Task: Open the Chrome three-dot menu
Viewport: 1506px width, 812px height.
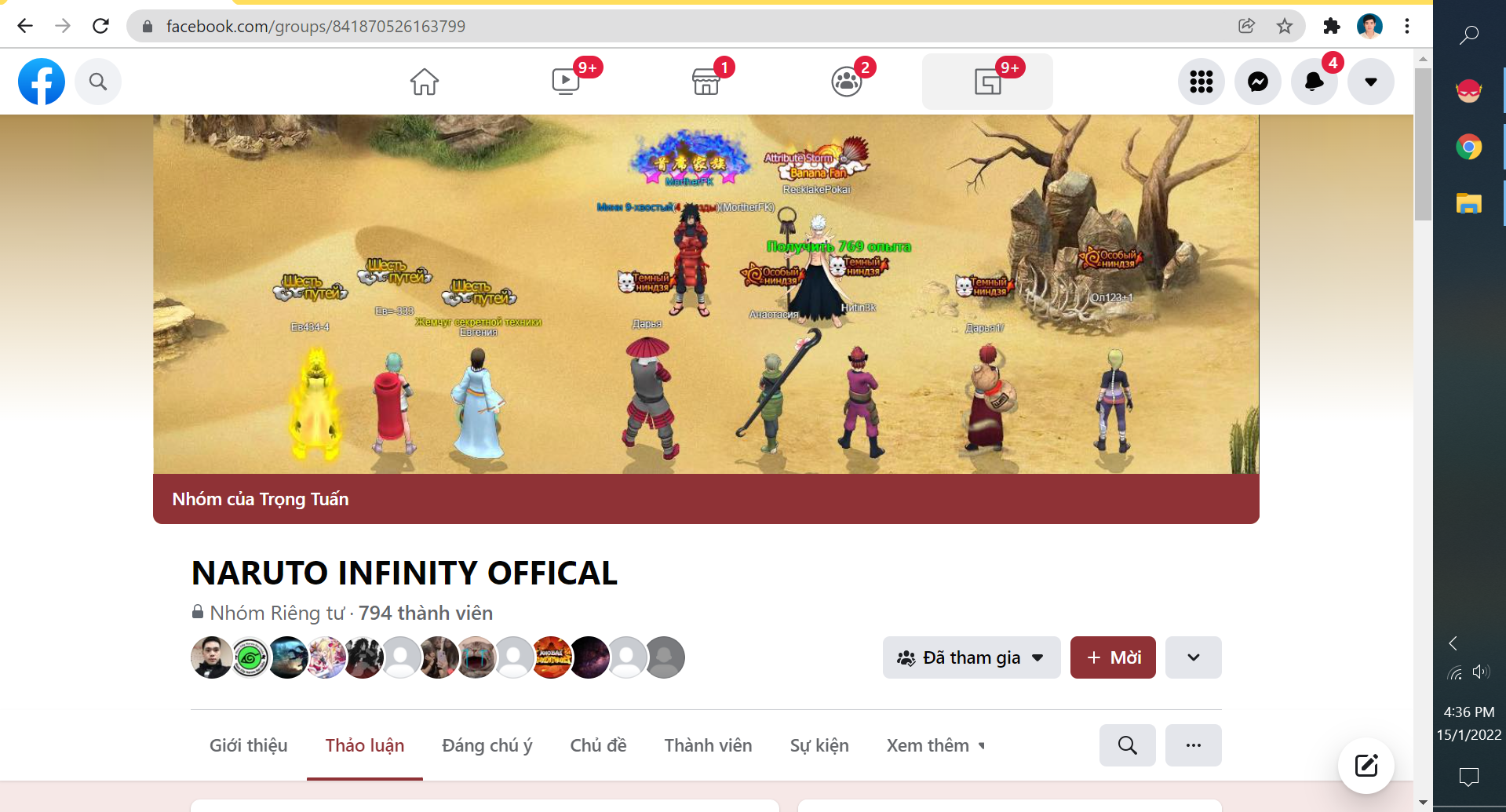Action: click(1407, 26)
